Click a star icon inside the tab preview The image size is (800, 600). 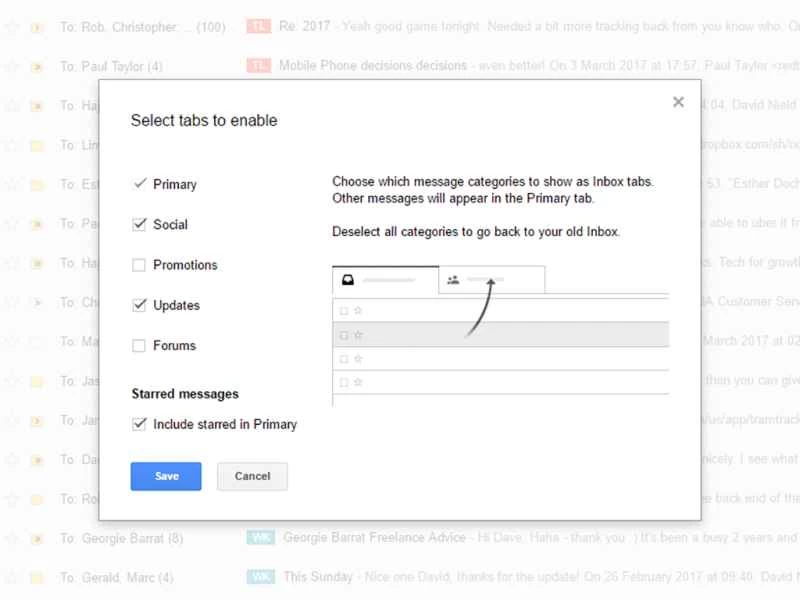357,310
